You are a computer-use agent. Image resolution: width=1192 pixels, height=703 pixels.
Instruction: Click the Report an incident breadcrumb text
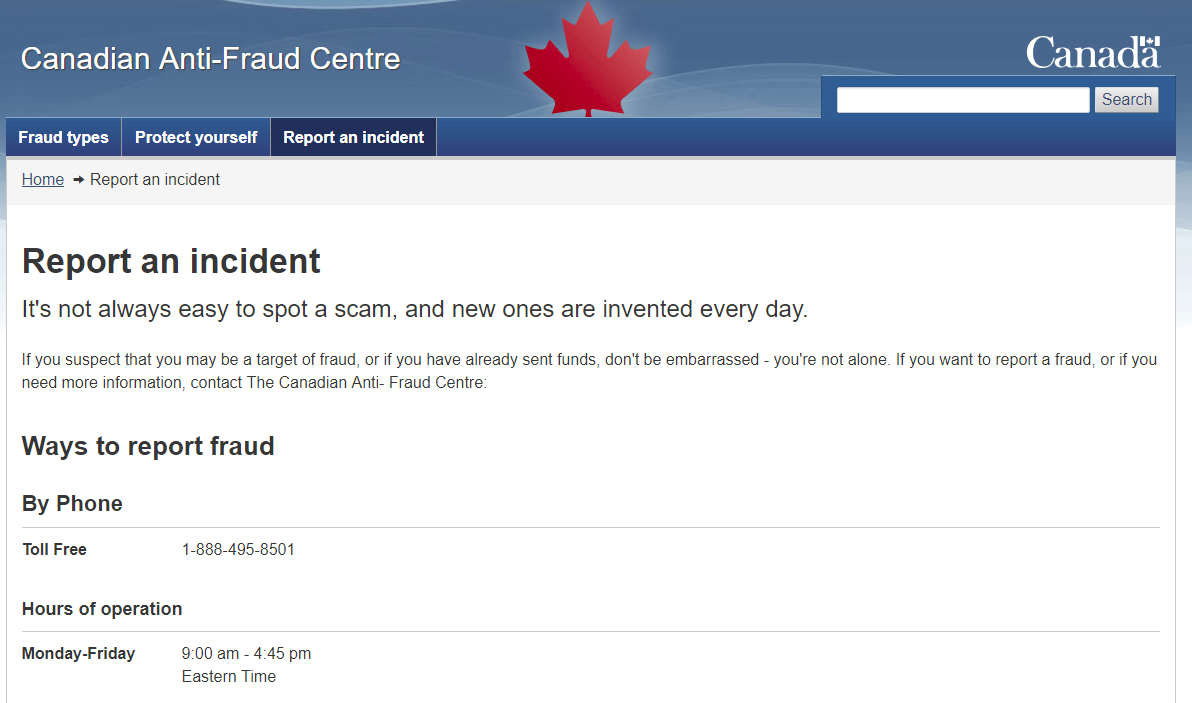coord(155,180)
